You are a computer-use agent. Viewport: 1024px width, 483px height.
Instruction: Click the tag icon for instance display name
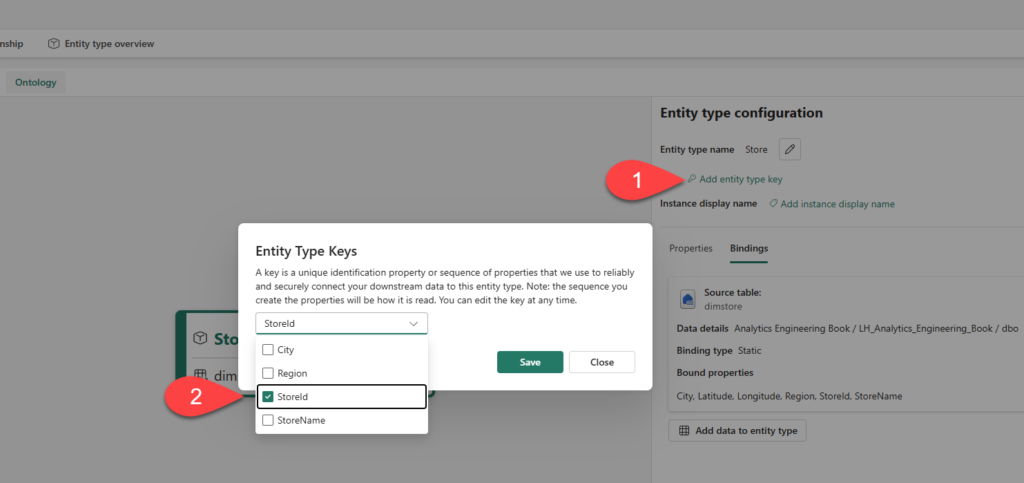pos(773,204)
